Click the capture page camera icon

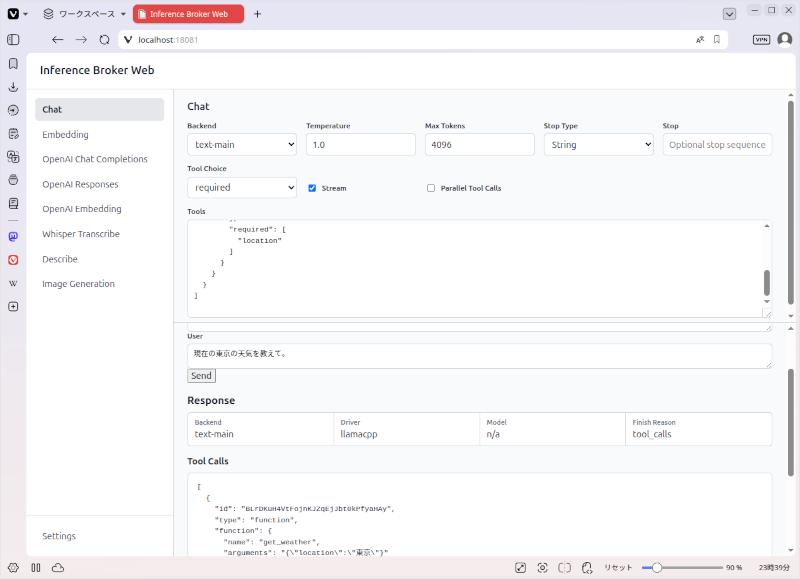point(542,568)
